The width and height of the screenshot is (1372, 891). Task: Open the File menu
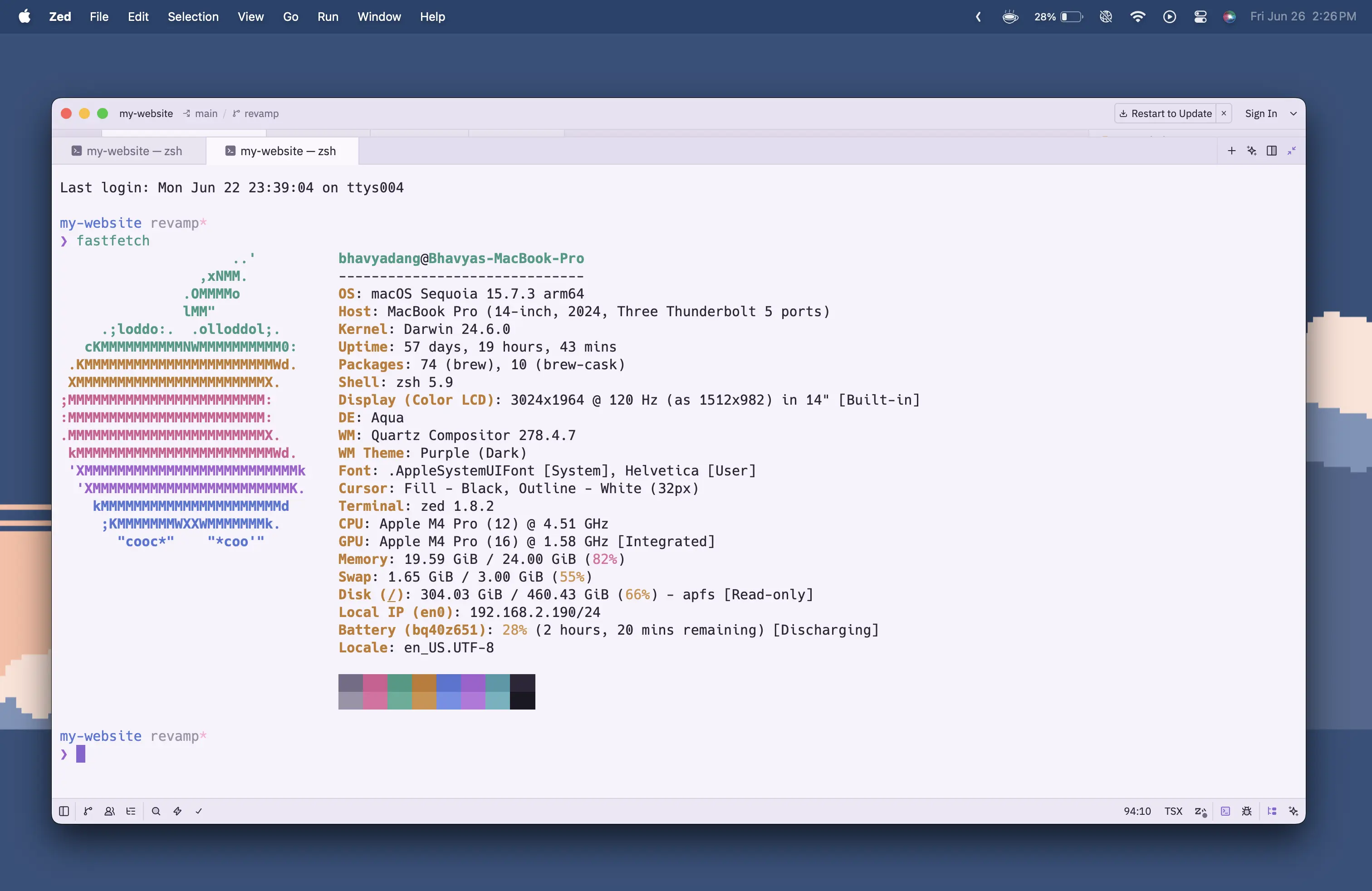(99, 17)
